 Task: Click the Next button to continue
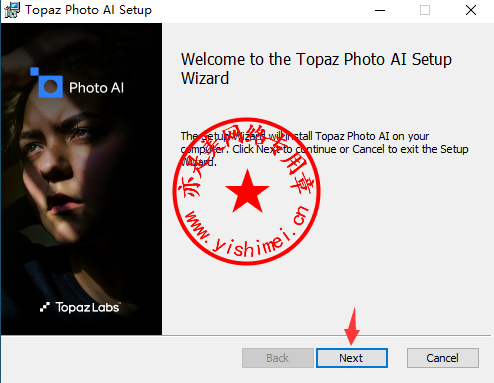point(352,358)
